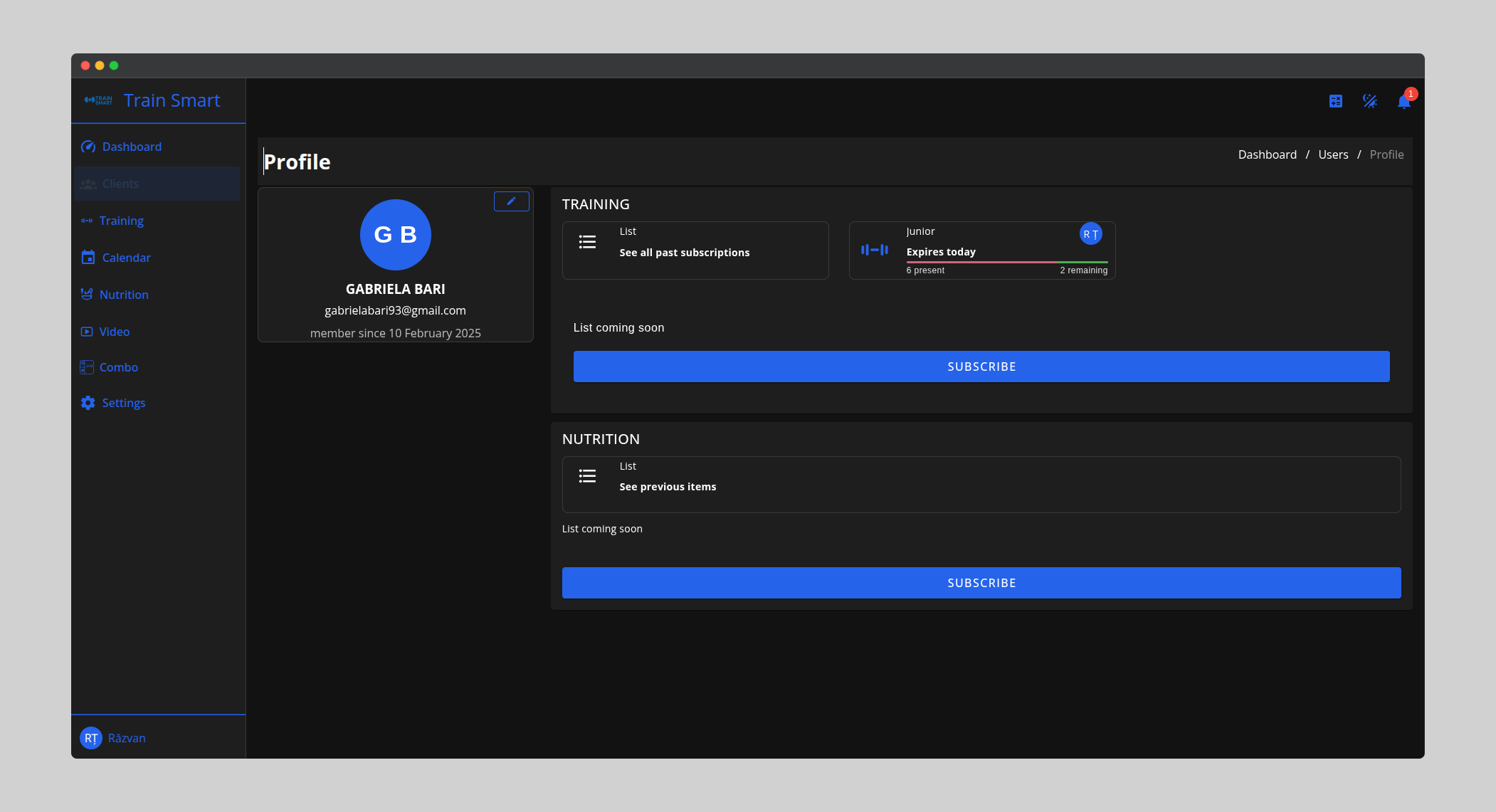The image size is (1496, 812).
Task: Click the Clients people icon
Action: (88, 184)
